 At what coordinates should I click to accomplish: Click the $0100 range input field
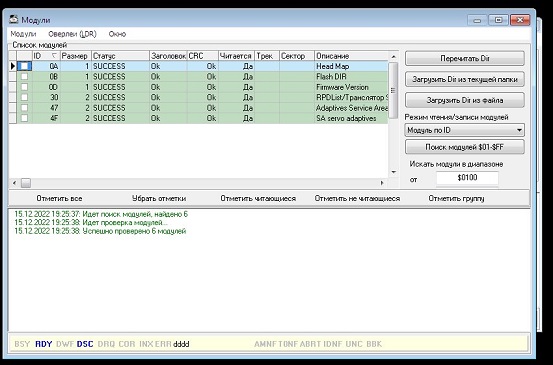coord(467,178)
